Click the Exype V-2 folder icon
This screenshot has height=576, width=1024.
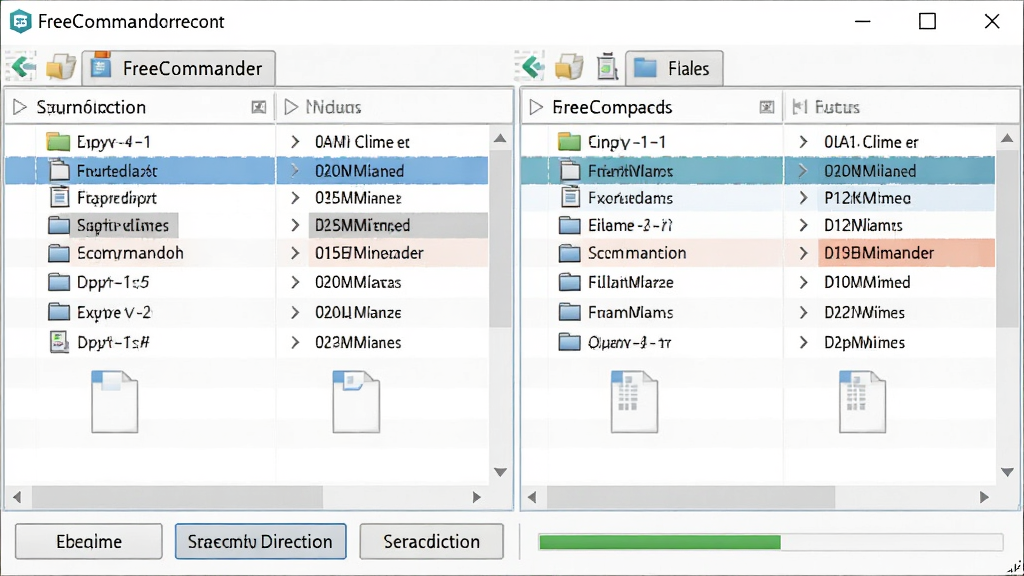(59, 312)
